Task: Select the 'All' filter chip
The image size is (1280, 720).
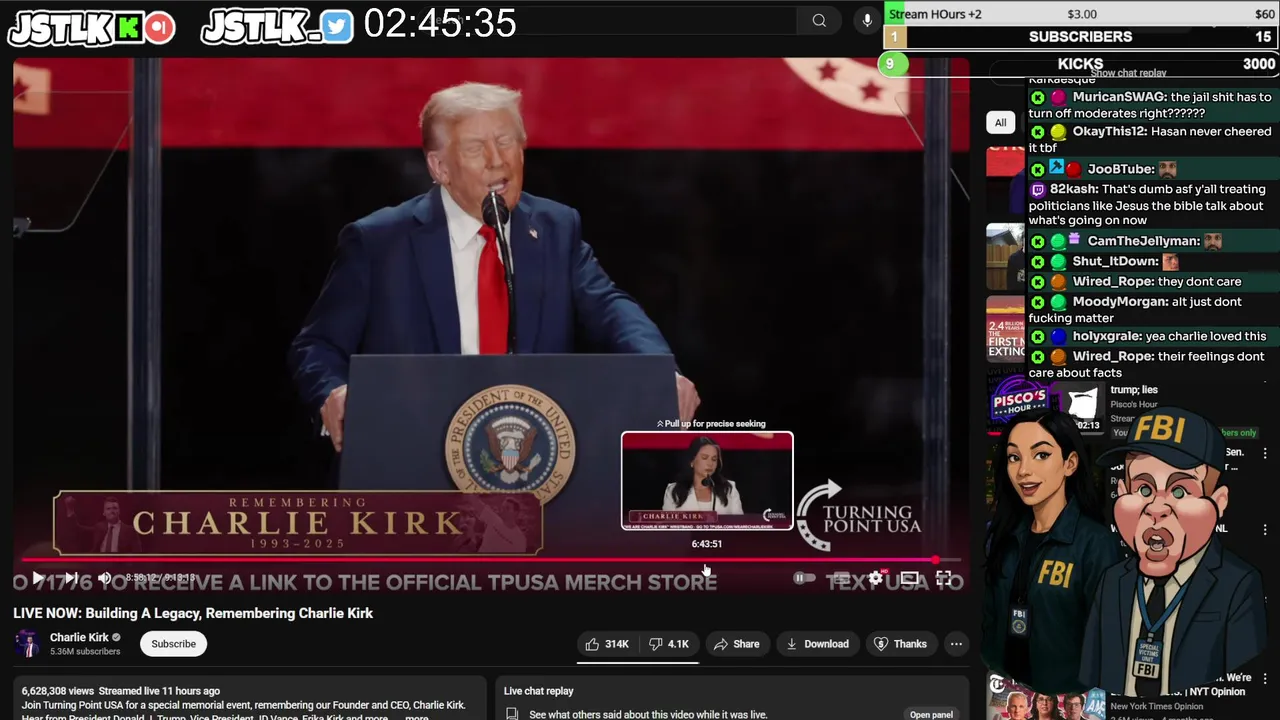Action: coord(1000,122)
